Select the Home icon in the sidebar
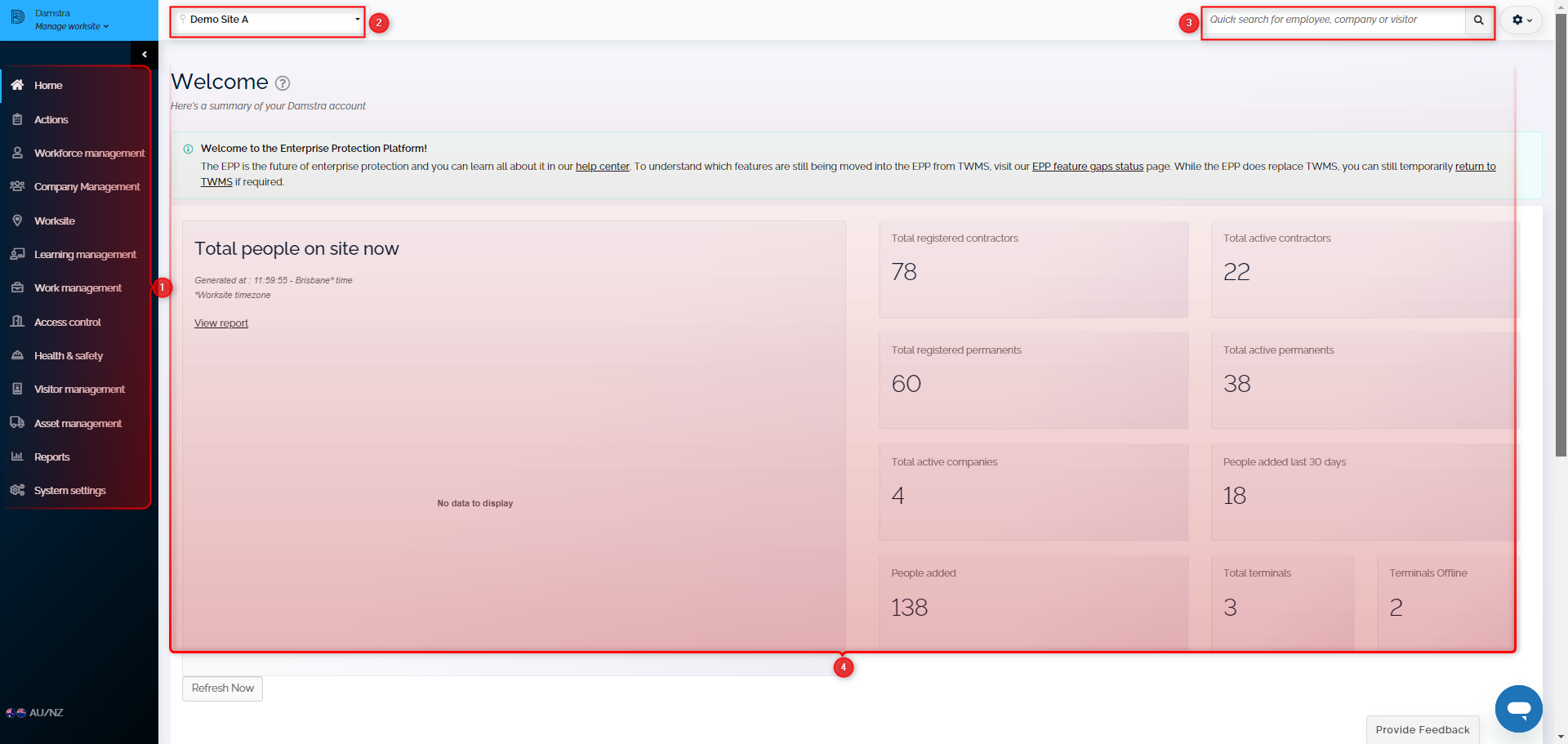 click(x=17, y=85)
